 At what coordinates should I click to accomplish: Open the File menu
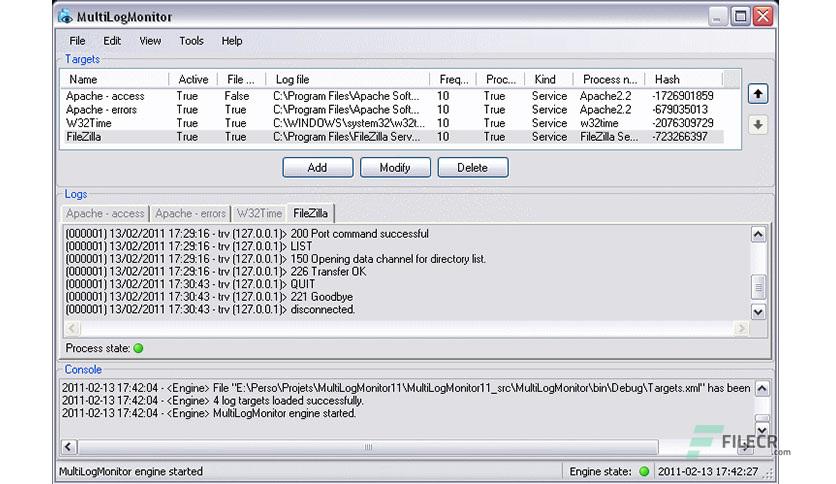tap(77, 41)
